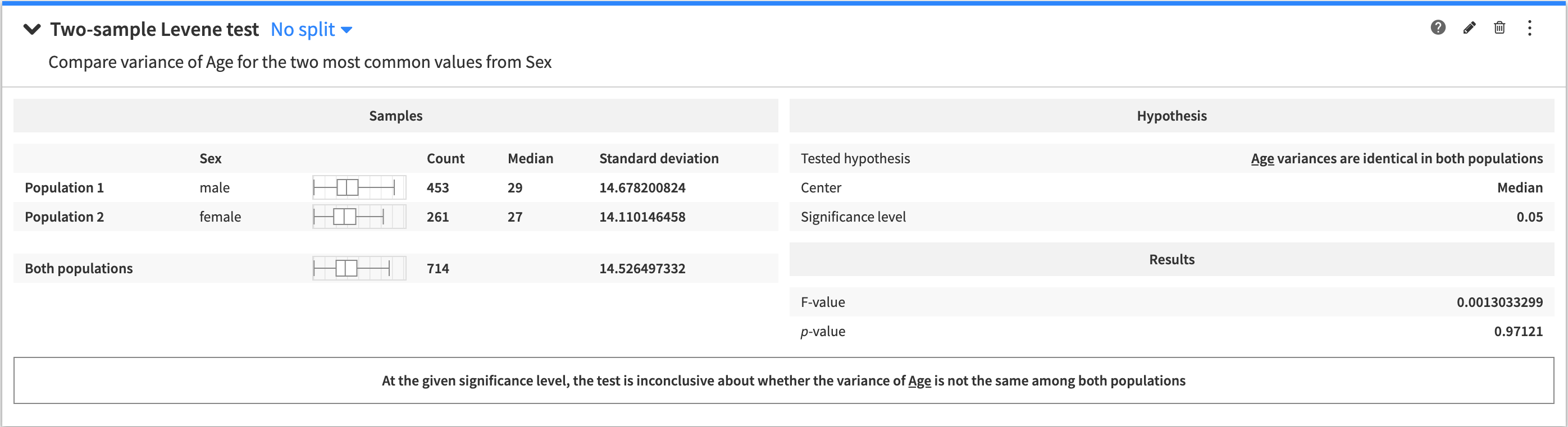Click the F-value 0.0013033299
This screenshot has height=427, width=1568.
click(1500, 302)
